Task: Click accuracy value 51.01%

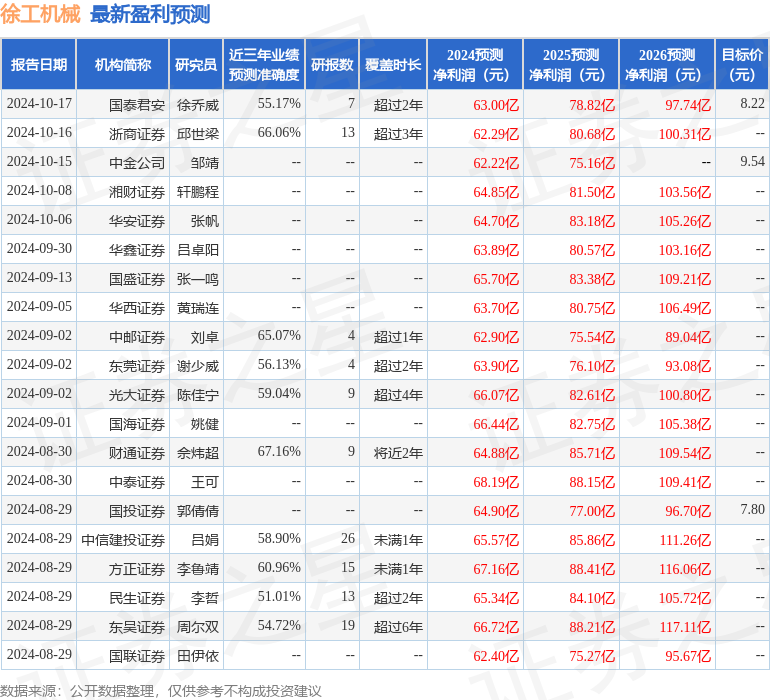Action: (279, 596)
